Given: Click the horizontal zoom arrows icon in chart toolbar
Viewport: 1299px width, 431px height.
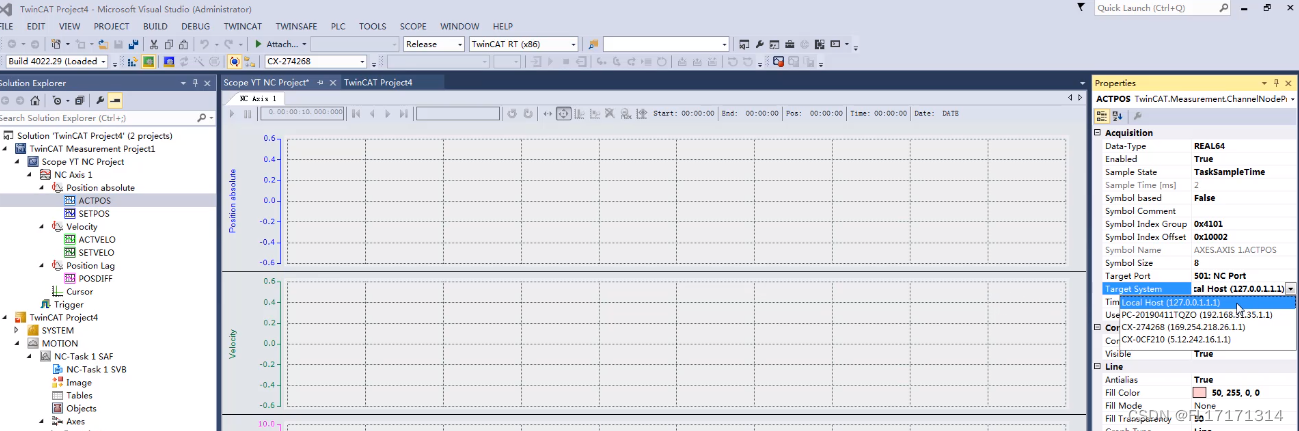Looking at the screenshot, I should point(547,113).
